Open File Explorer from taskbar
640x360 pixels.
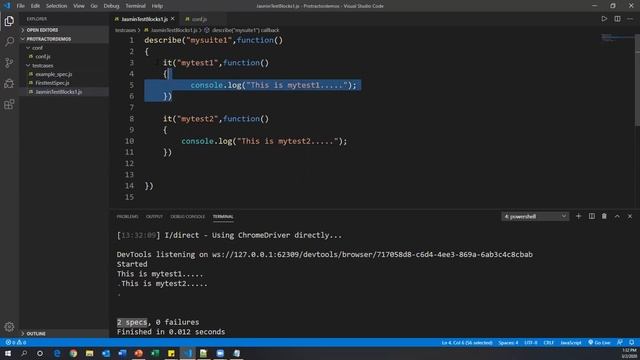[89, 353]
